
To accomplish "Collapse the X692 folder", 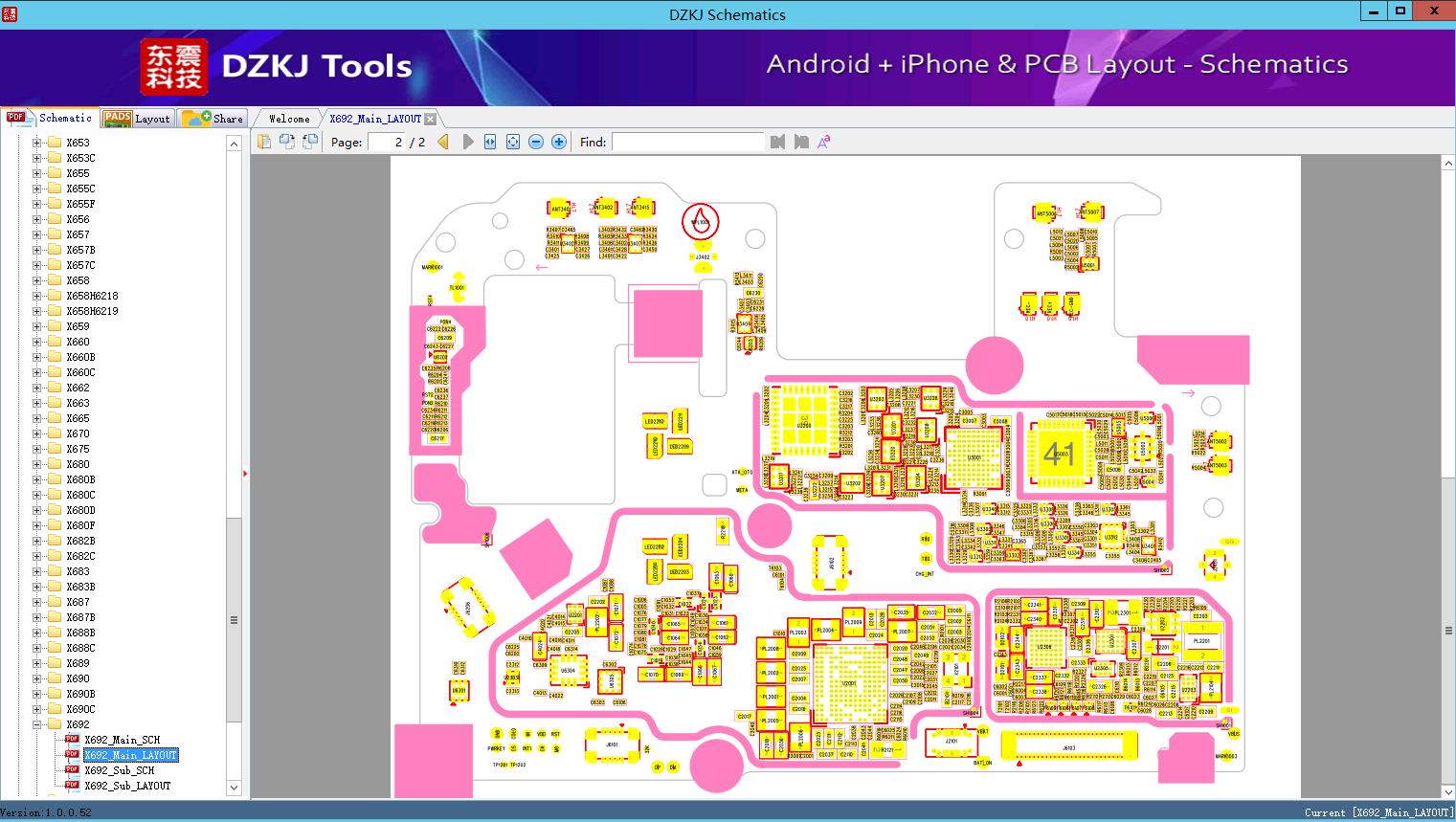I will pyautogui.click(x=37, y=724).
